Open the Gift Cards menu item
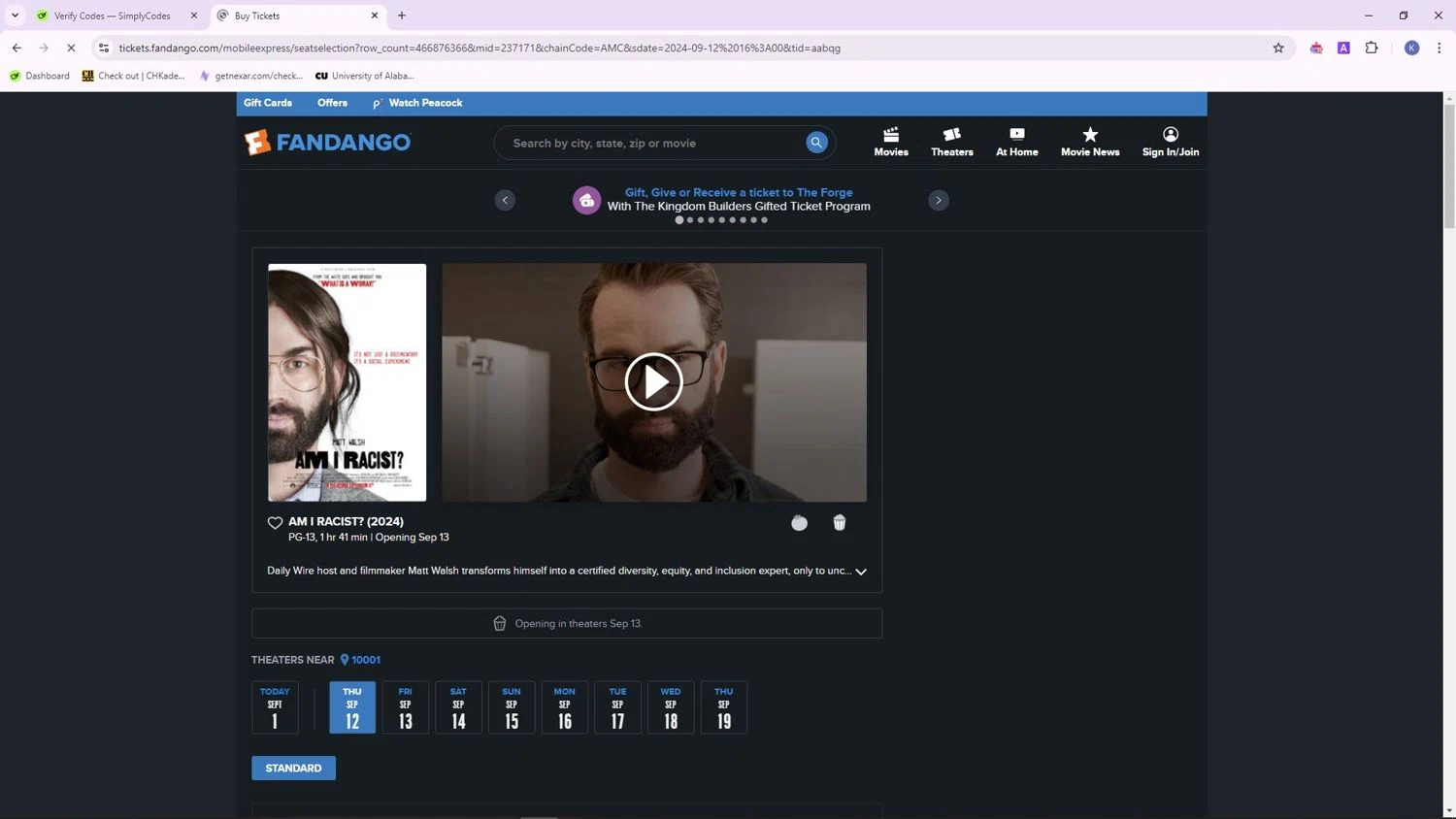This screenshot has width=1456, height=819. point(267,103)
